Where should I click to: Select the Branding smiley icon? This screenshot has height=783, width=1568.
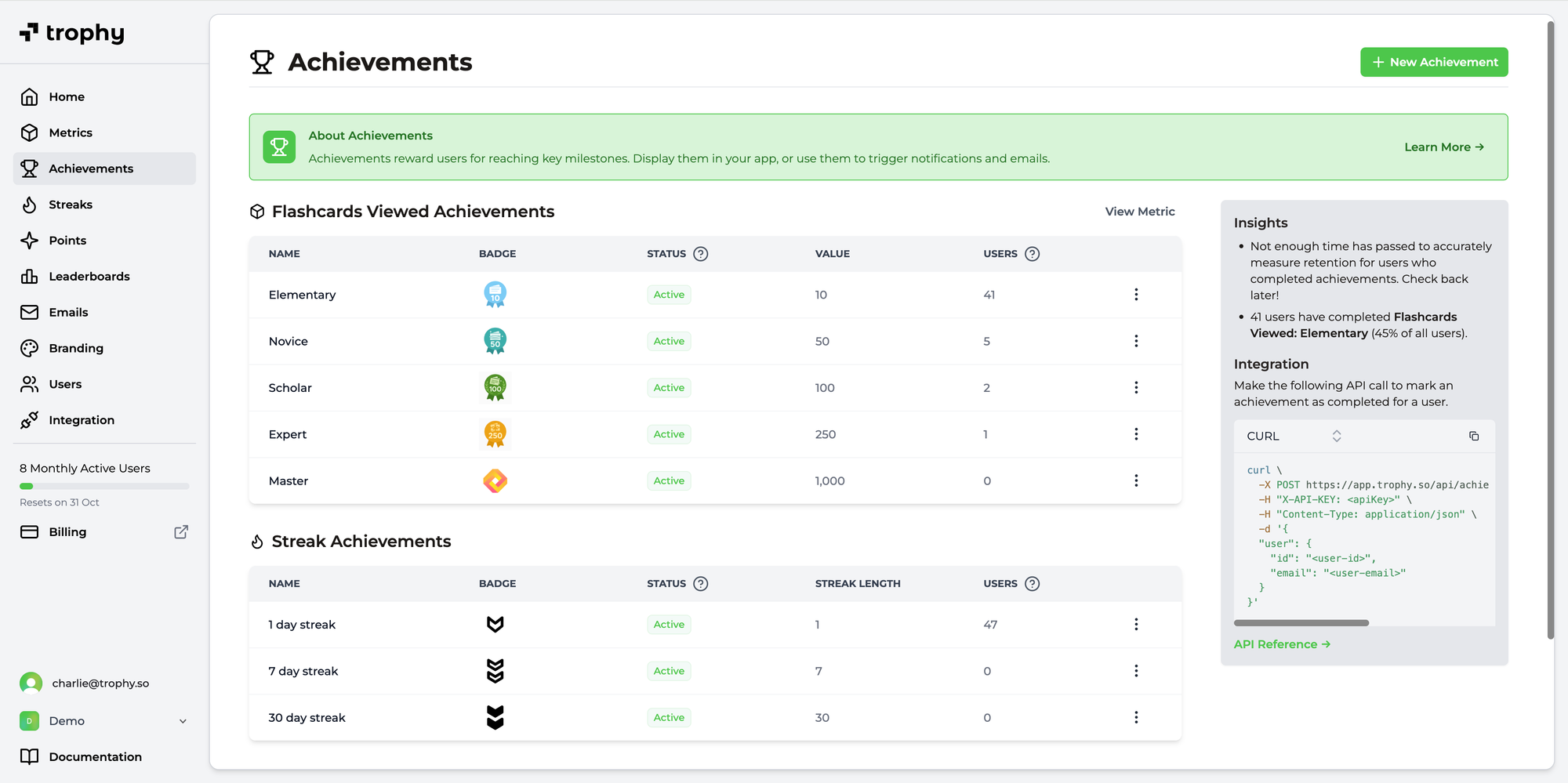pyautogui.click(x=29, y=348)
